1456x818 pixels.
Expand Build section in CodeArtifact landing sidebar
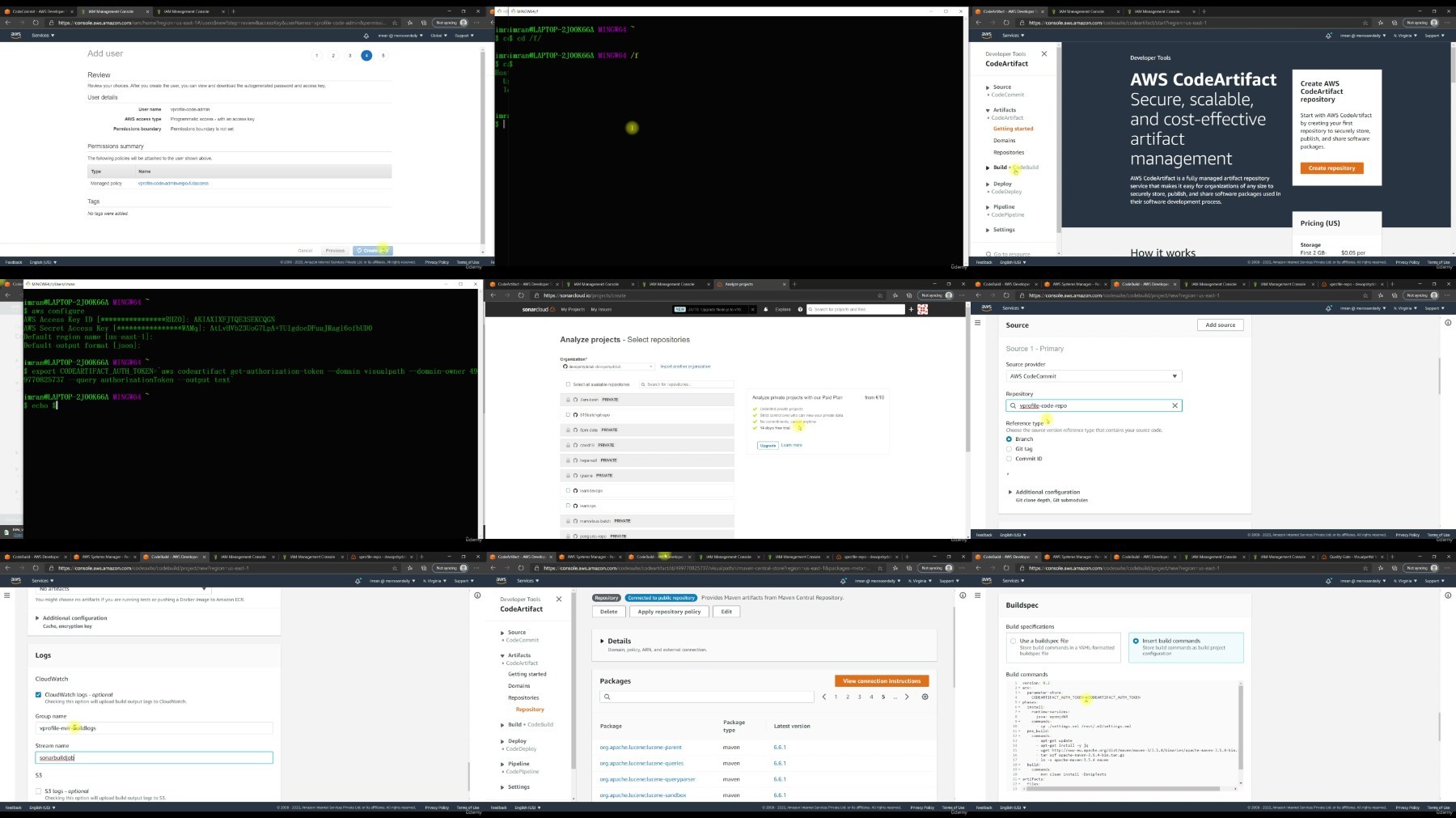pyautogui.click(x=988, y=167)
